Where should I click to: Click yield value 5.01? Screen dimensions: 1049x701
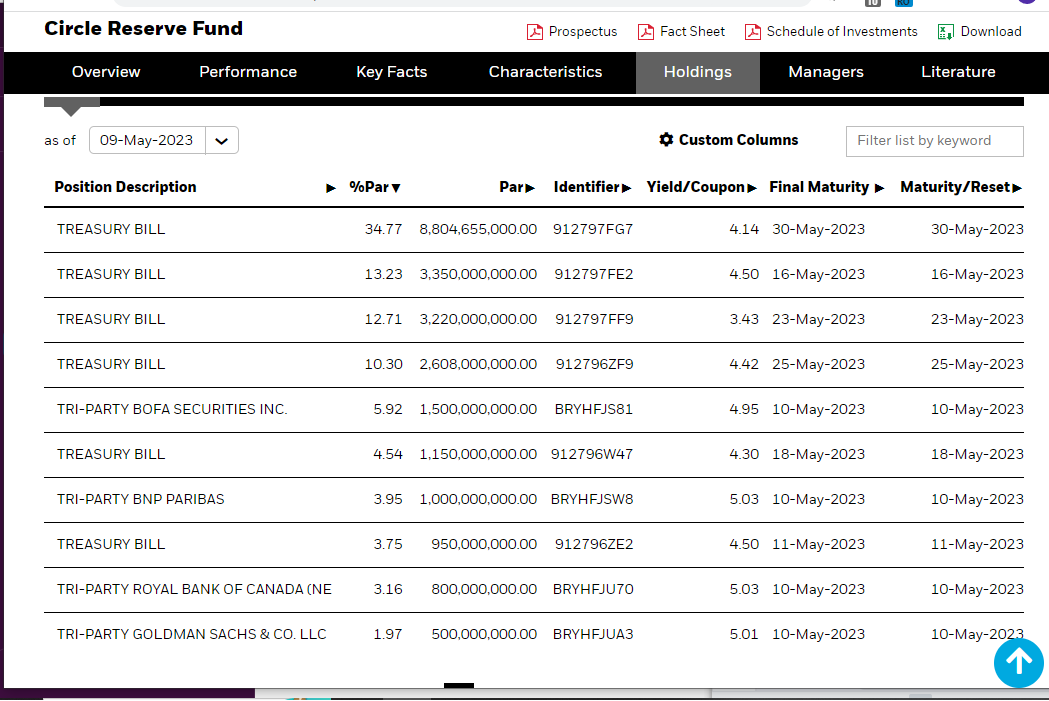(744, 634)
